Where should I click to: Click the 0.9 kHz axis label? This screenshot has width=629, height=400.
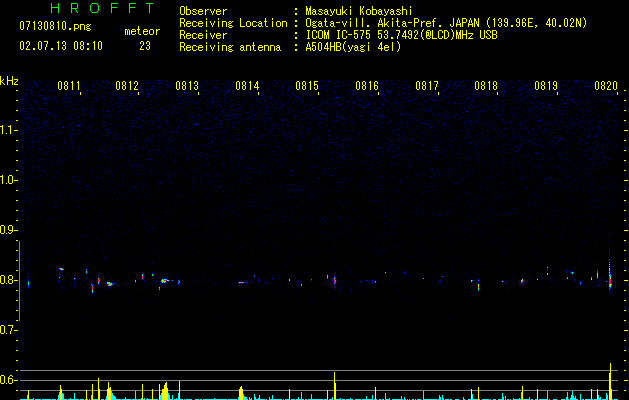tap(8, 230)
